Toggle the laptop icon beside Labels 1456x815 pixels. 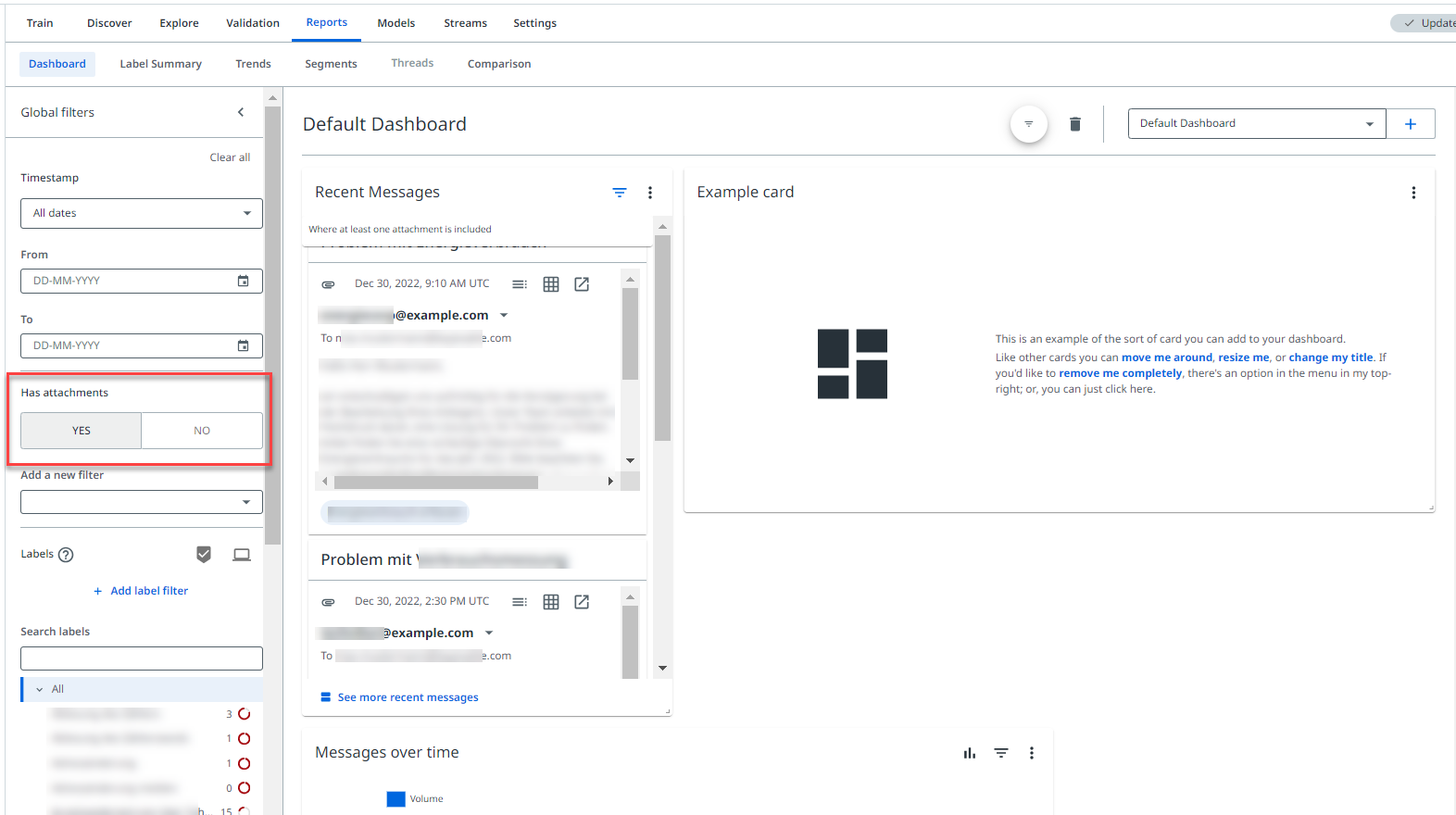pos(242,555)
